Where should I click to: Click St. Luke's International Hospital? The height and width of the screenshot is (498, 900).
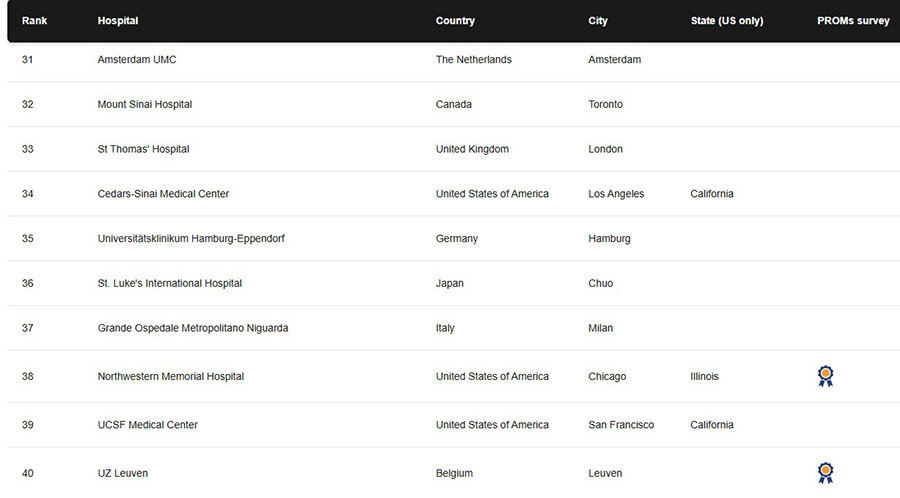(x=170, y=283)
